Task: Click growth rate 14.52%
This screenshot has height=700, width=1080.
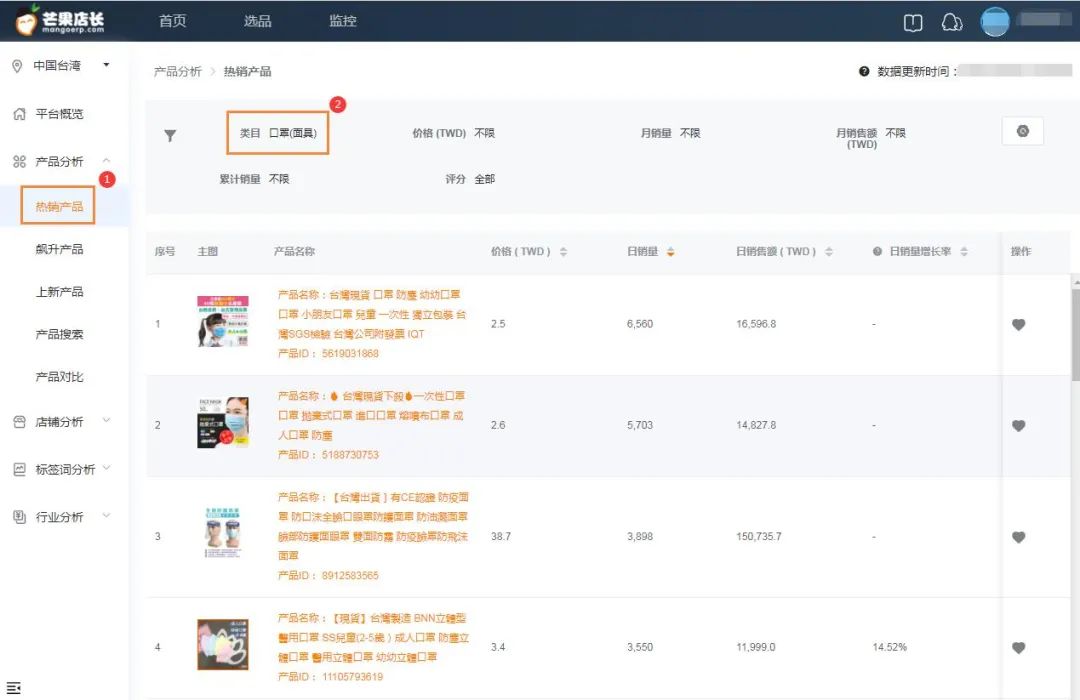Action: tap(889, 647)
